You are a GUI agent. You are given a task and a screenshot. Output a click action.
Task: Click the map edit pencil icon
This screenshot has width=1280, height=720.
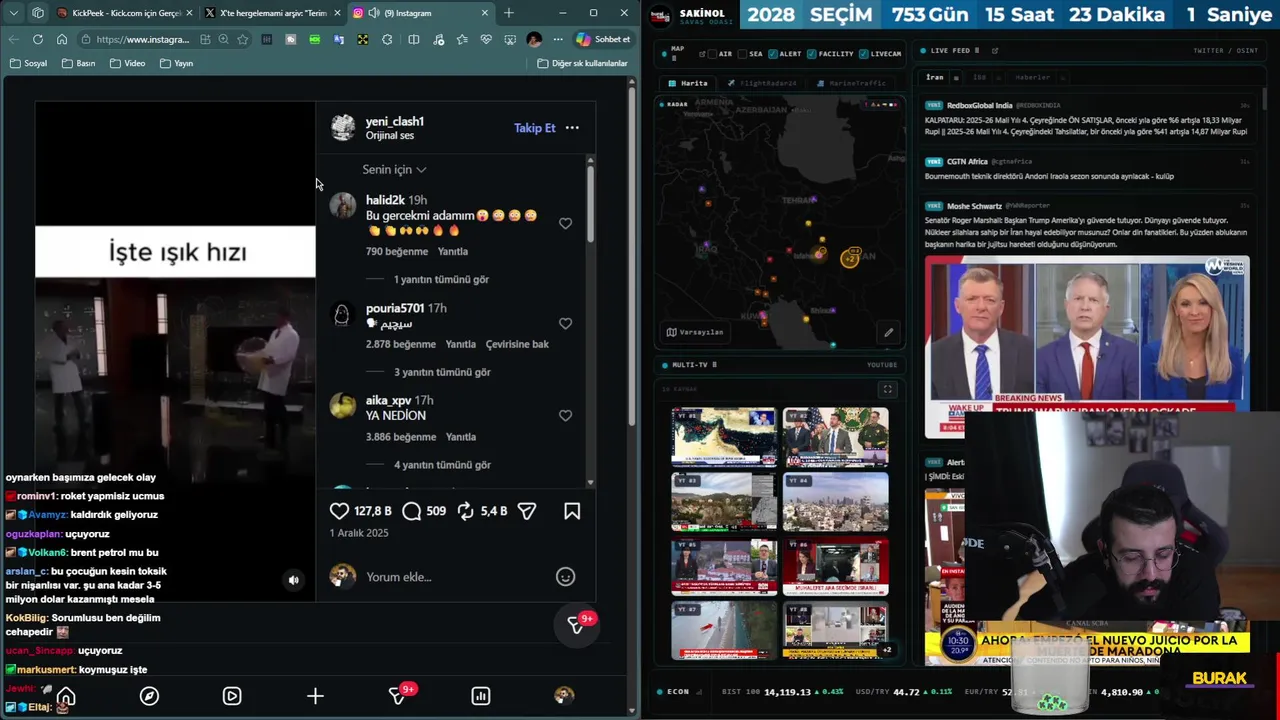pyautogui.click(x=888, y=332)
